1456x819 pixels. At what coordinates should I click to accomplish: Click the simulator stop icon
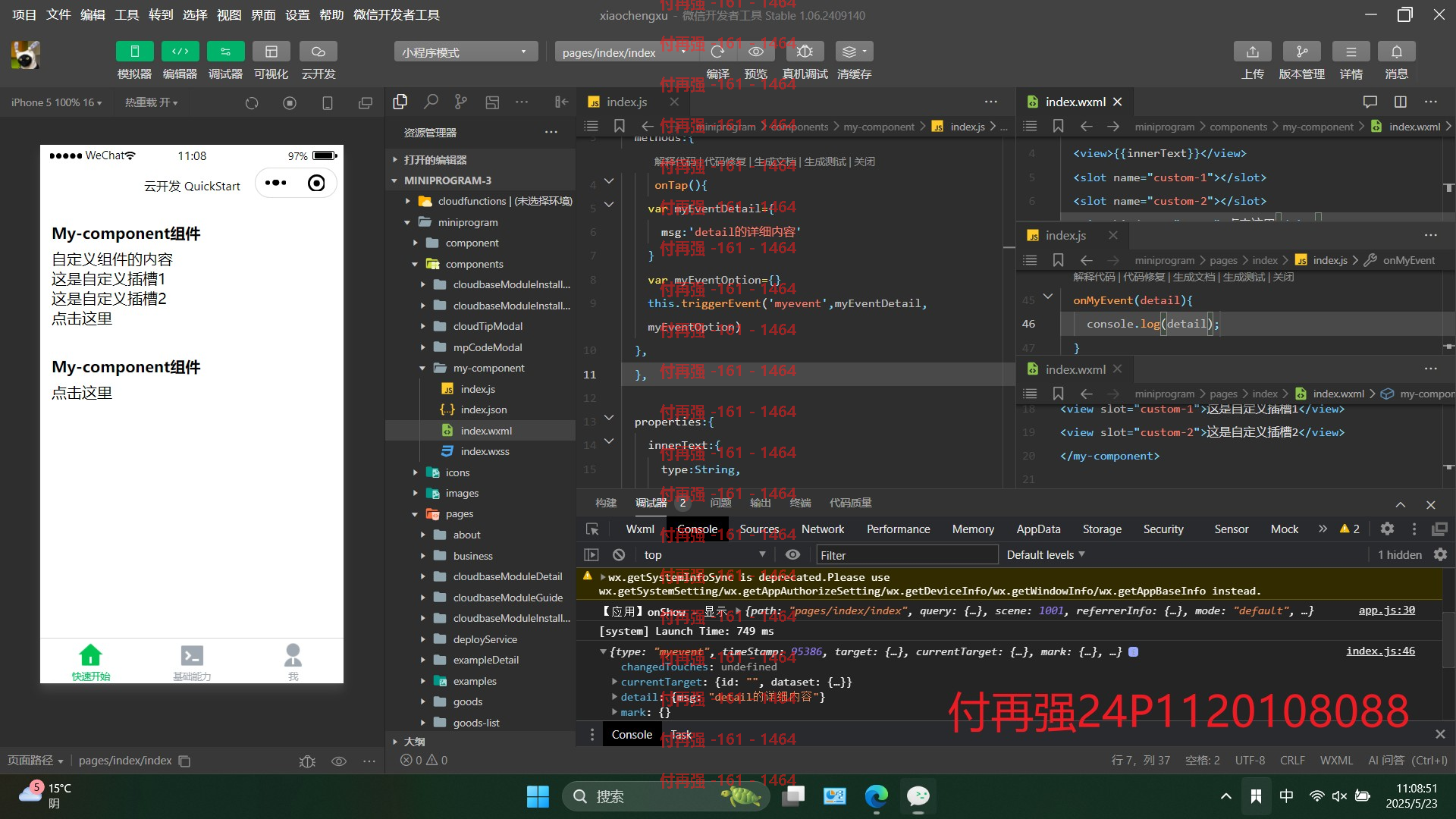coord(290,103)
